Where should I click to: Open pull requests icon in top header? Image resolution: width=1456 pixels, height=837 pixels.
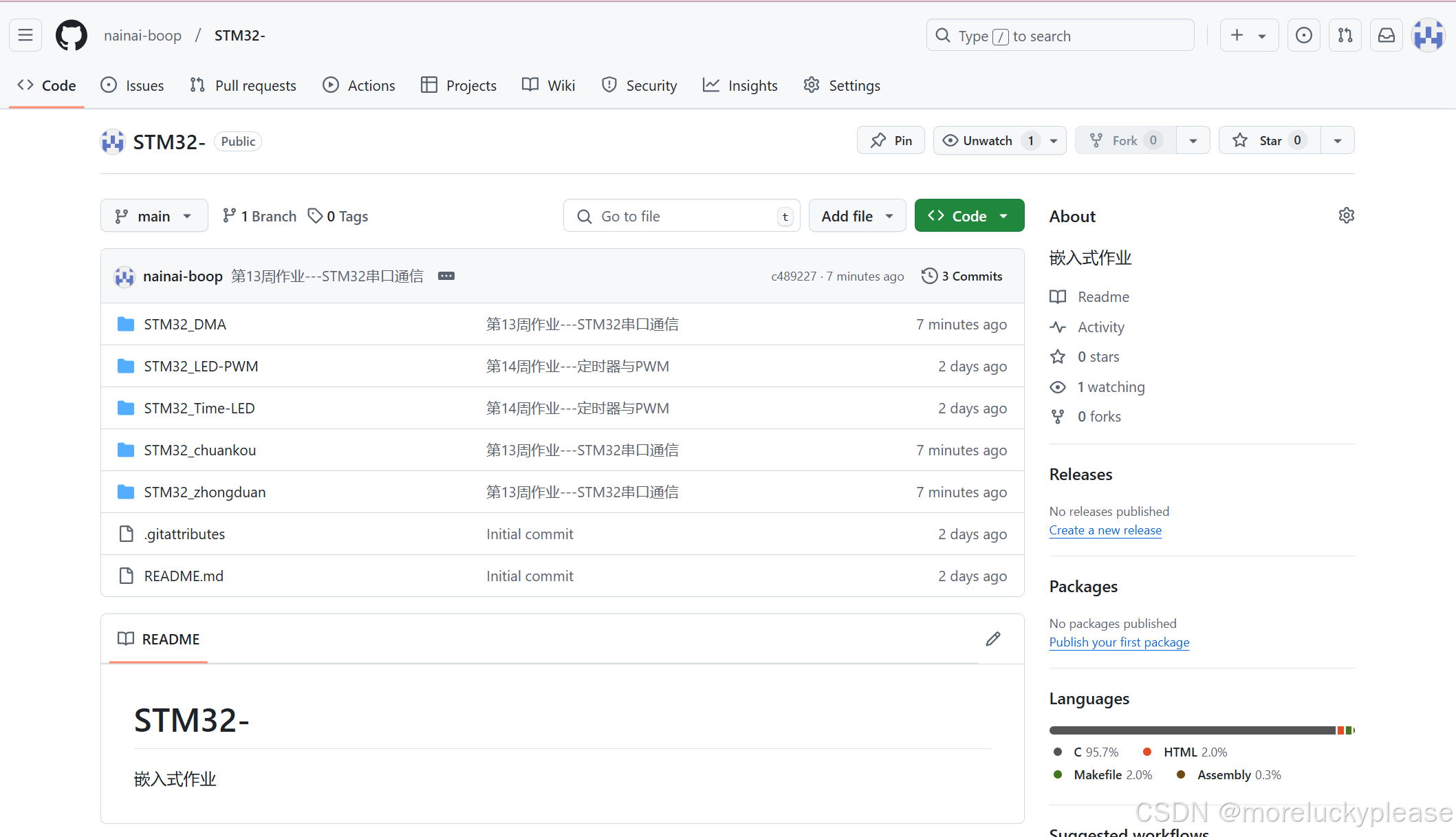coord(1345,35)
